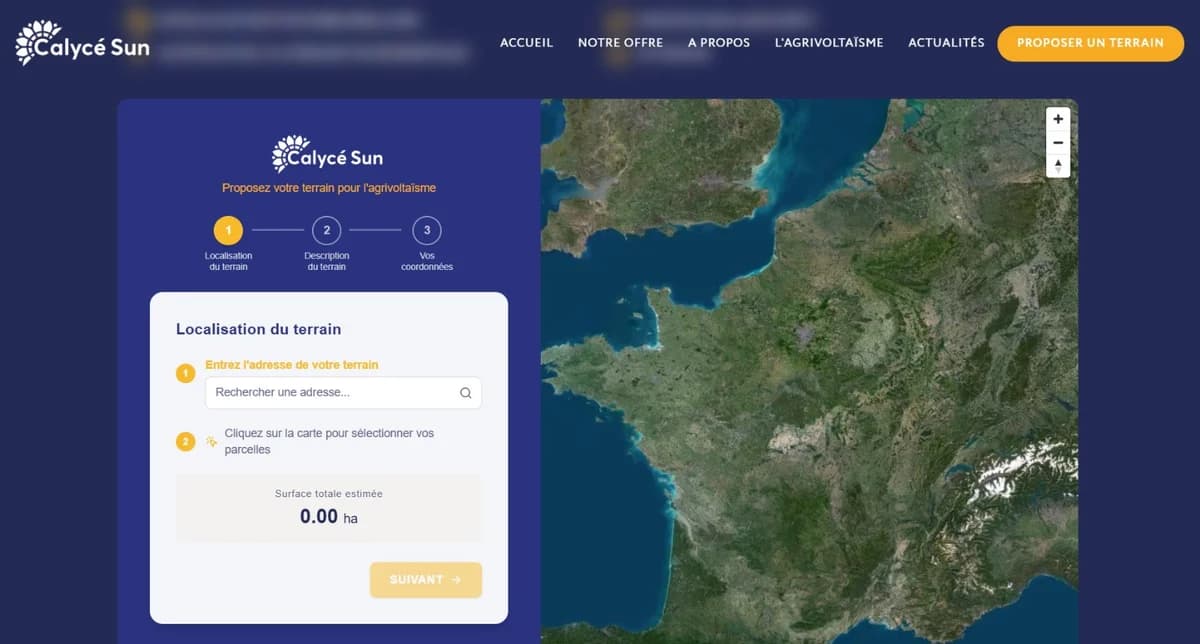The height and width of the screenshot is (644, 1200).
Task: Click the PROPOSER UN TERRAIN button
Action: pos(1090,43)
